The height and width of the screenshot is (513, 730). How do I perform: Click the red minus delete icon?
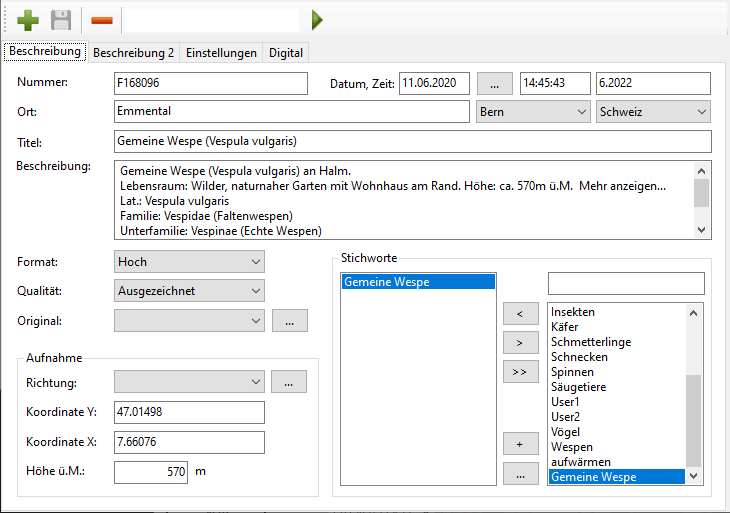tap(101, 20)
